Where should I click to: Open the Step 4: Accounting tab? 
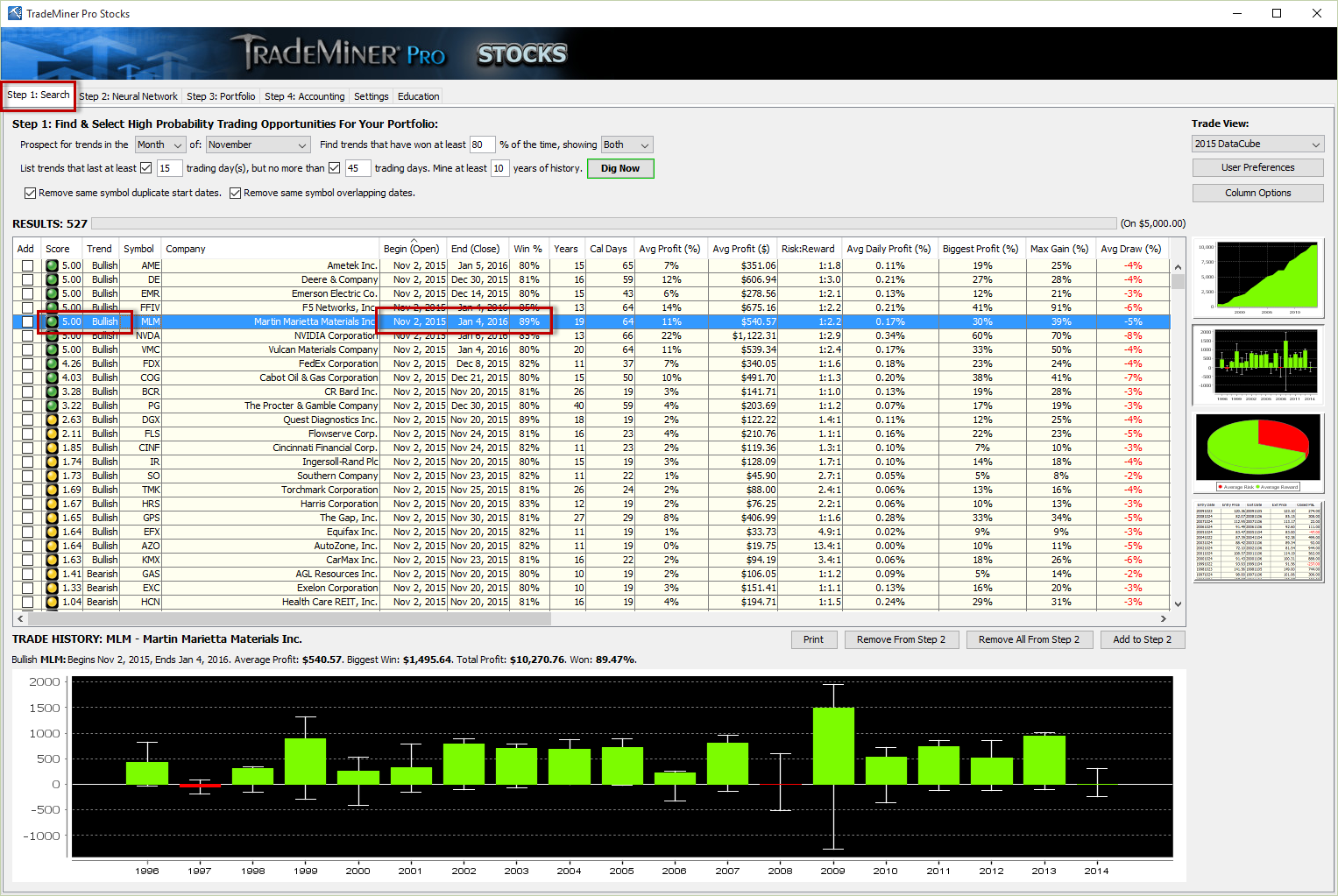pos(305,96)
